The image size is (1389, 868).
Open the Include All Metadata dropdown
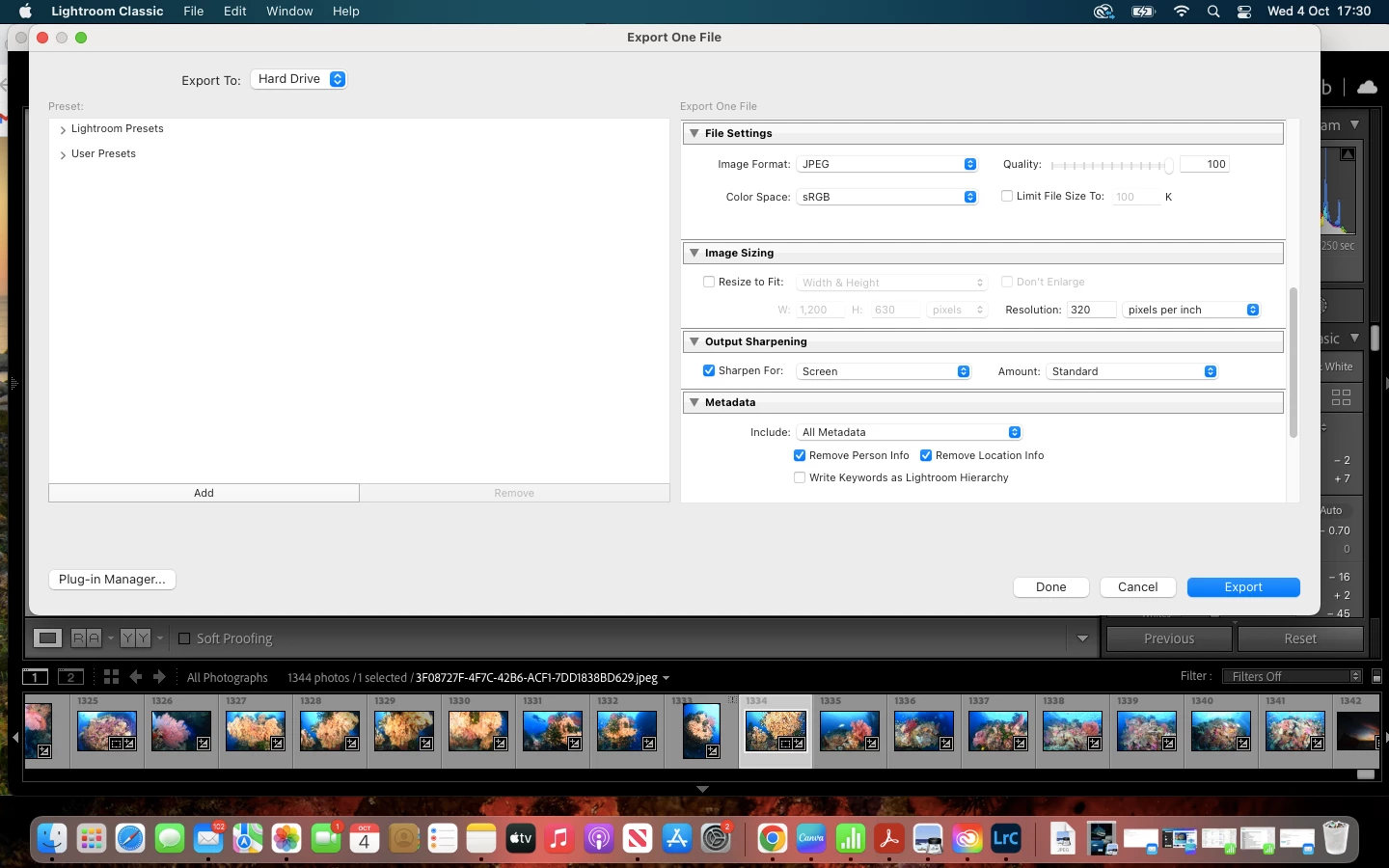point(910,432)
